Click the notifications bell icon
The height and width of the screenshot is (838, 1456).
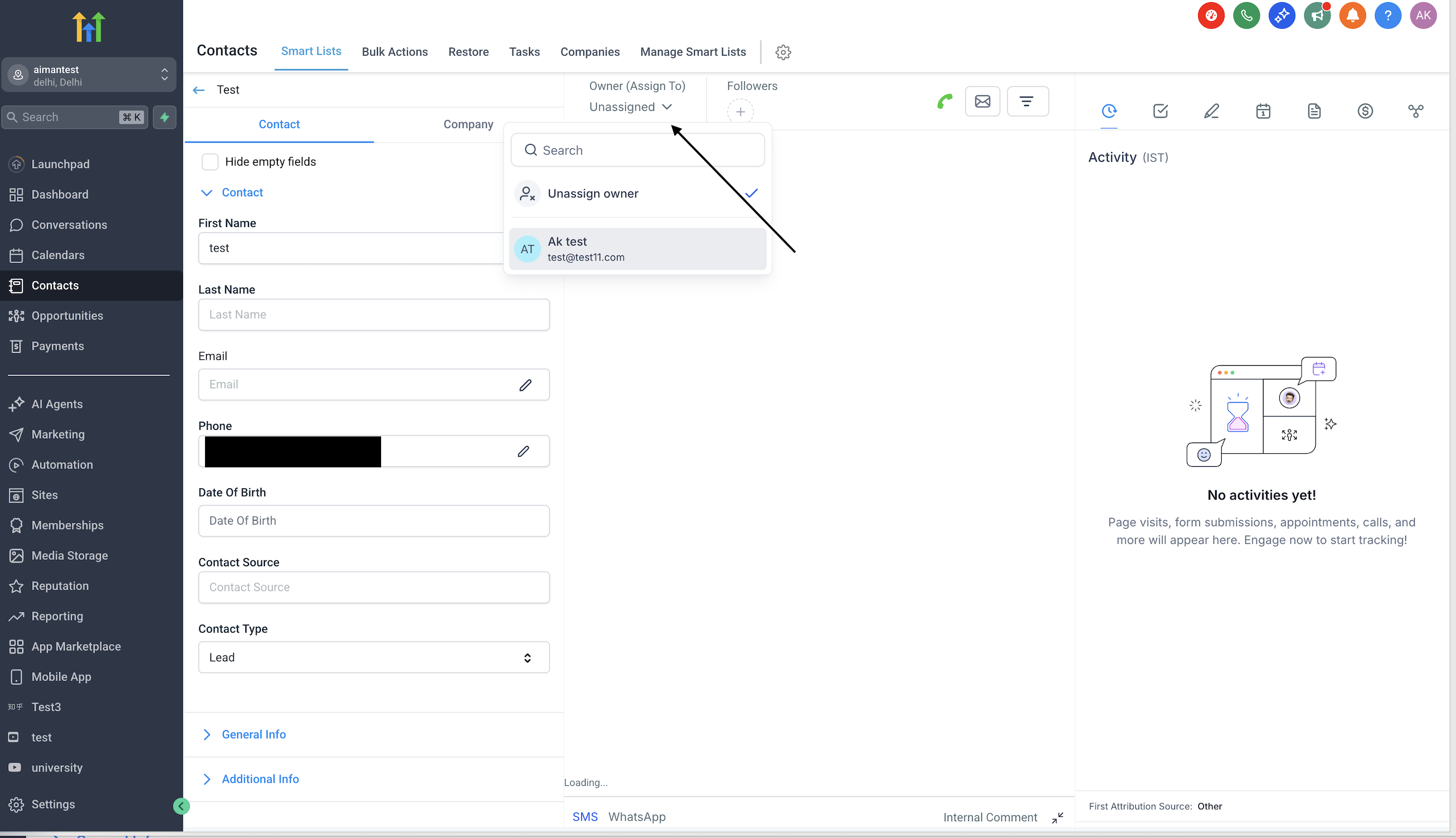(1352, 16)
